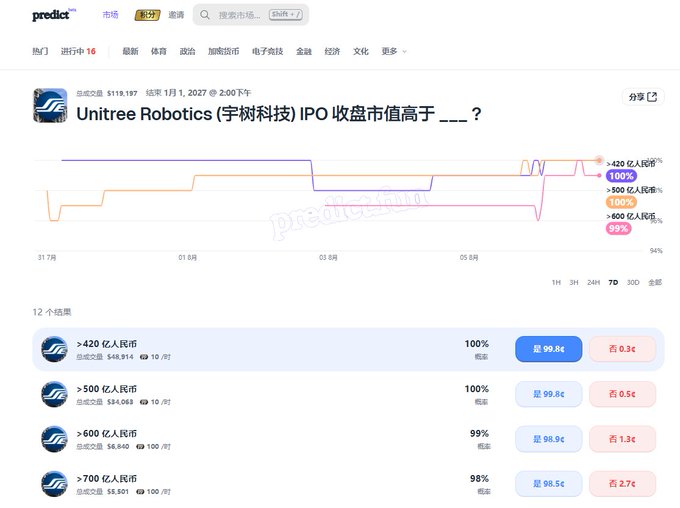Click the 分享 share button
Image resolution: width=680 pixels, height=508 pixels.
(643, 97)
